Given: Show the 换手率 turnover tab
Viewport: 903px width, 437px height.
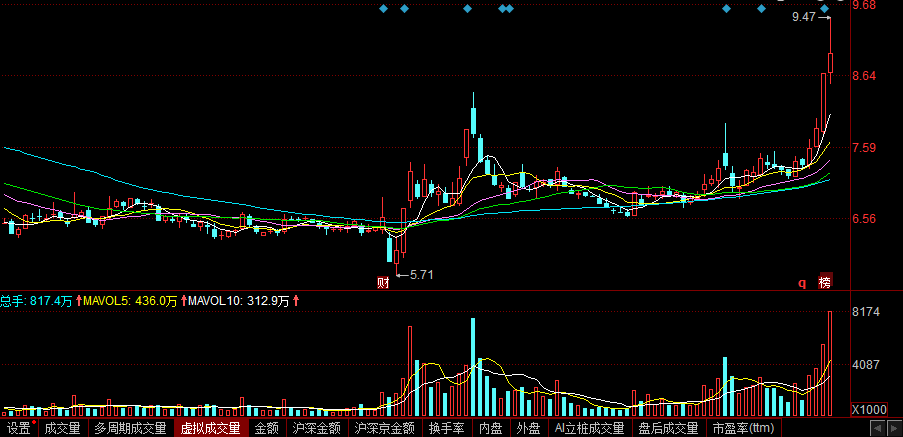Looking at the screenshot, I should 447,428.
